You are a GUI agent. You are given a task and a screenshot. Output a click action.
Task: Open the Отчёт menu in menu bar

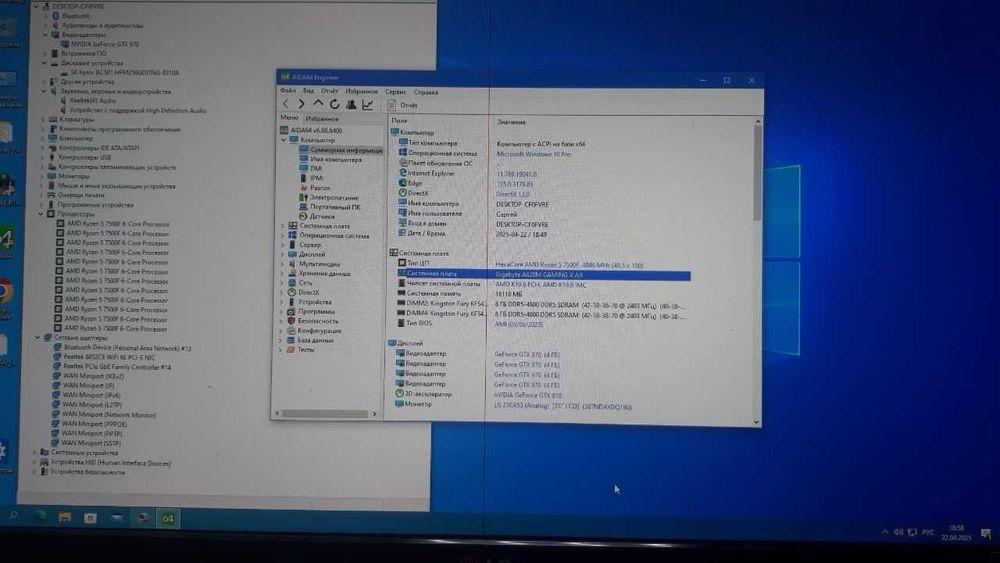point(329,91)
